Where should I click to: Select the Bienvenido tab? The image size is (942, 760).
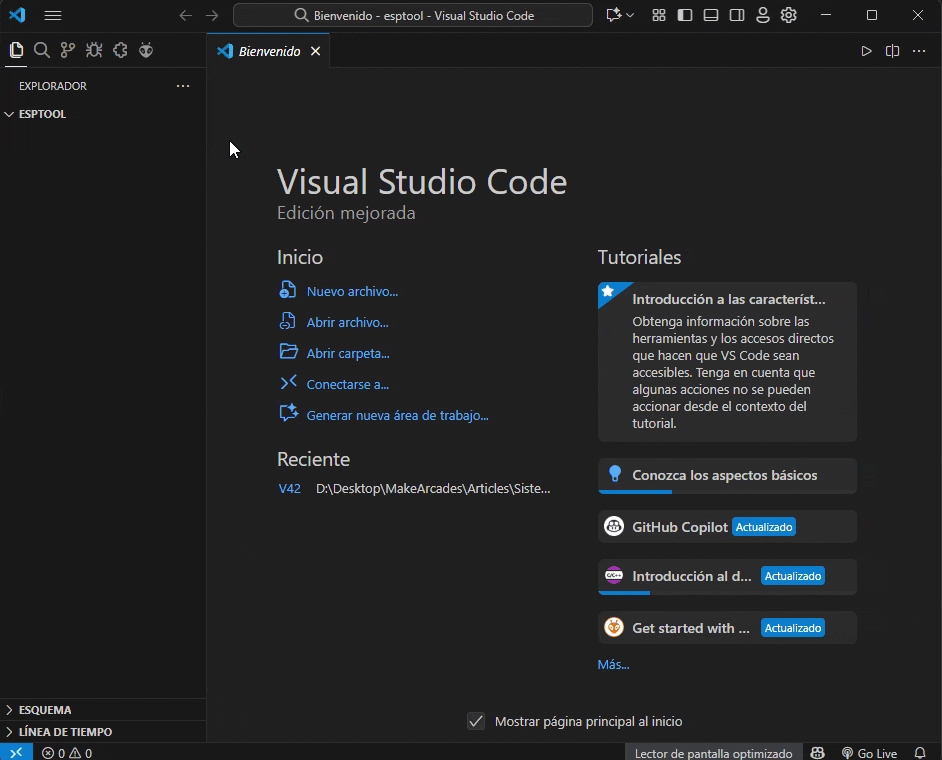(x=268, y=51)
